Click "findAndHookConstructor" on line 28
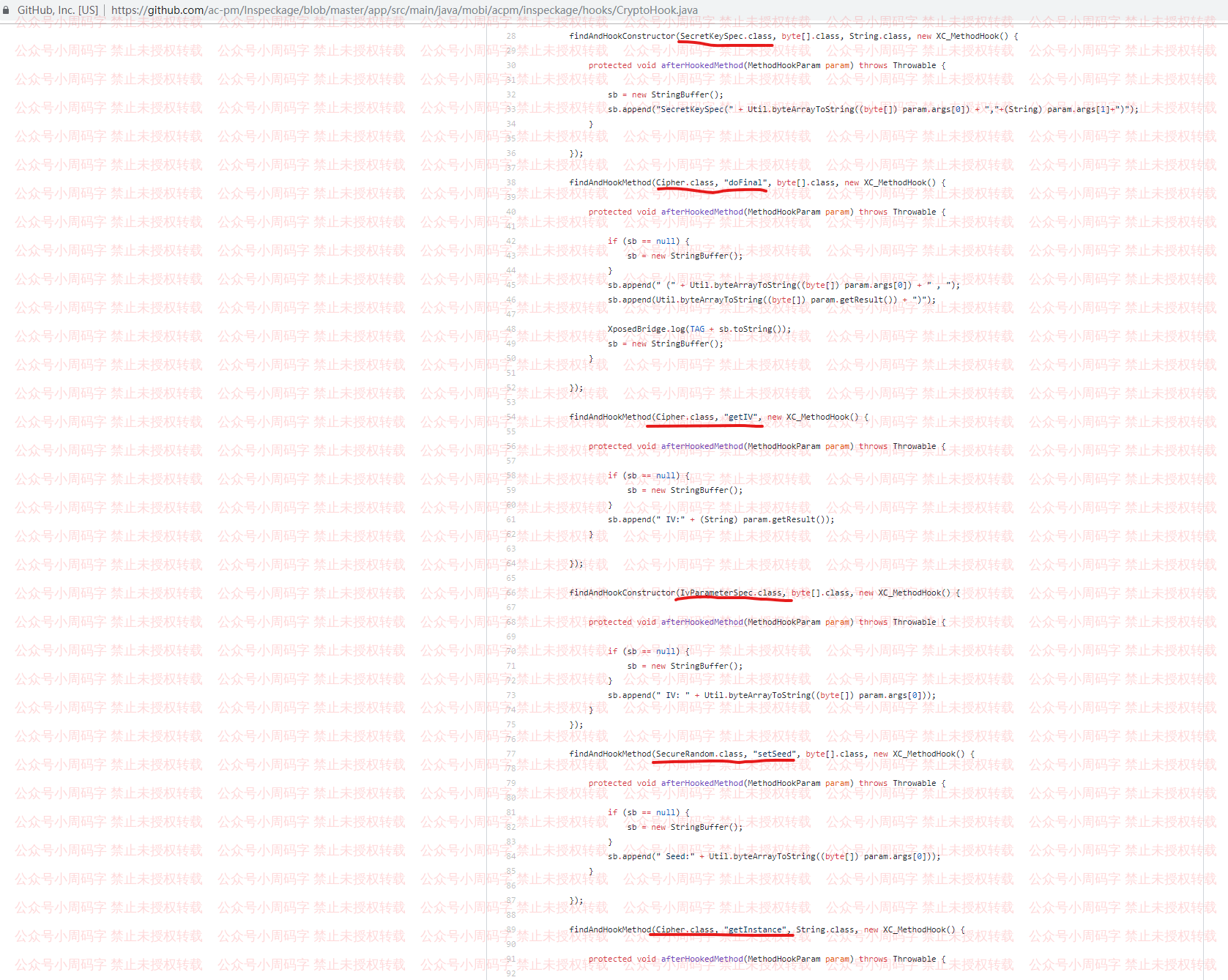1228x980 pixels. click(x=622, y=36)
